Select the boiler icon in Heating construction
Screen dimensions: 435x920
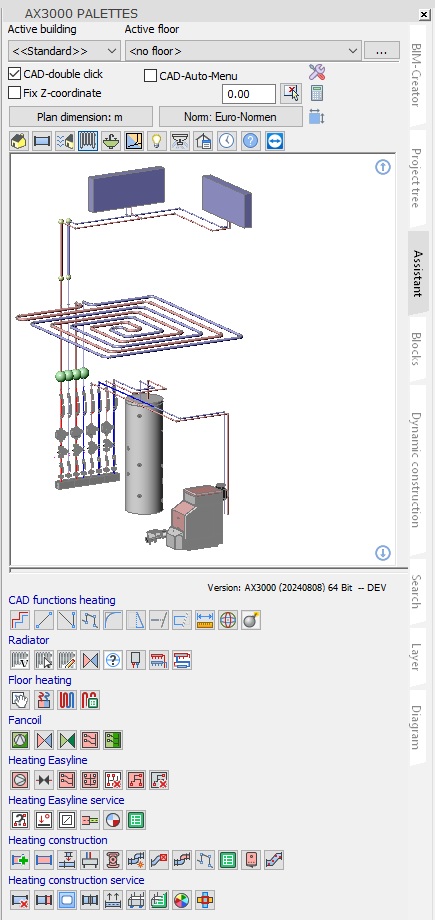coord(251,860)
